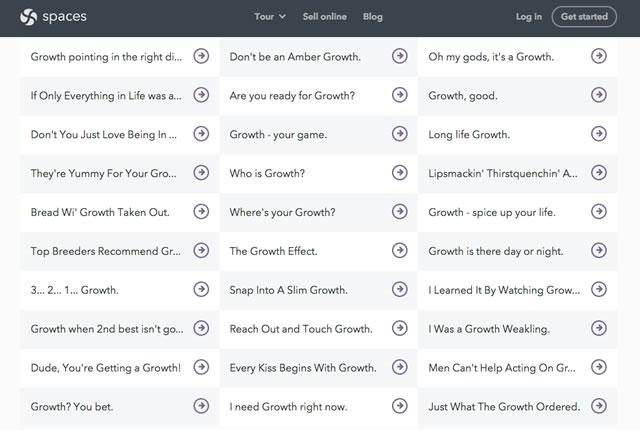Viewport: 640px width, 430px height.
Task: Click arrow icon beside "The Growth Effect."
Action: click(x=400, y=251)
